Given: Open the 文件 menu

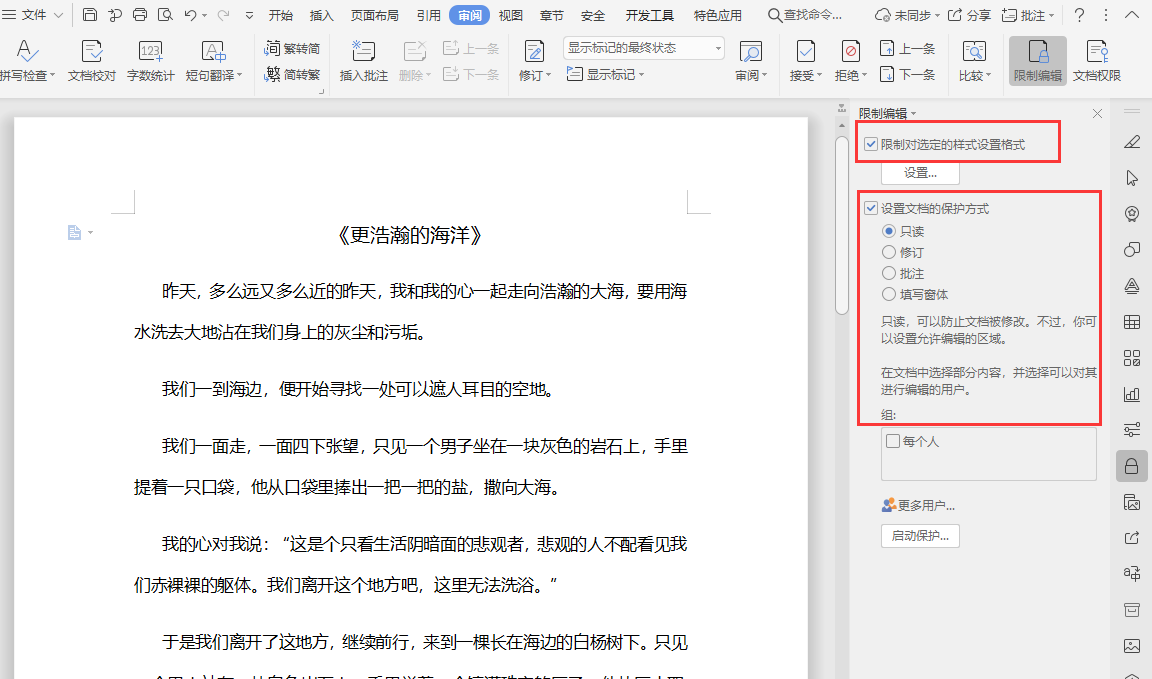Looking at the screenshot, I should pos(35,15).
